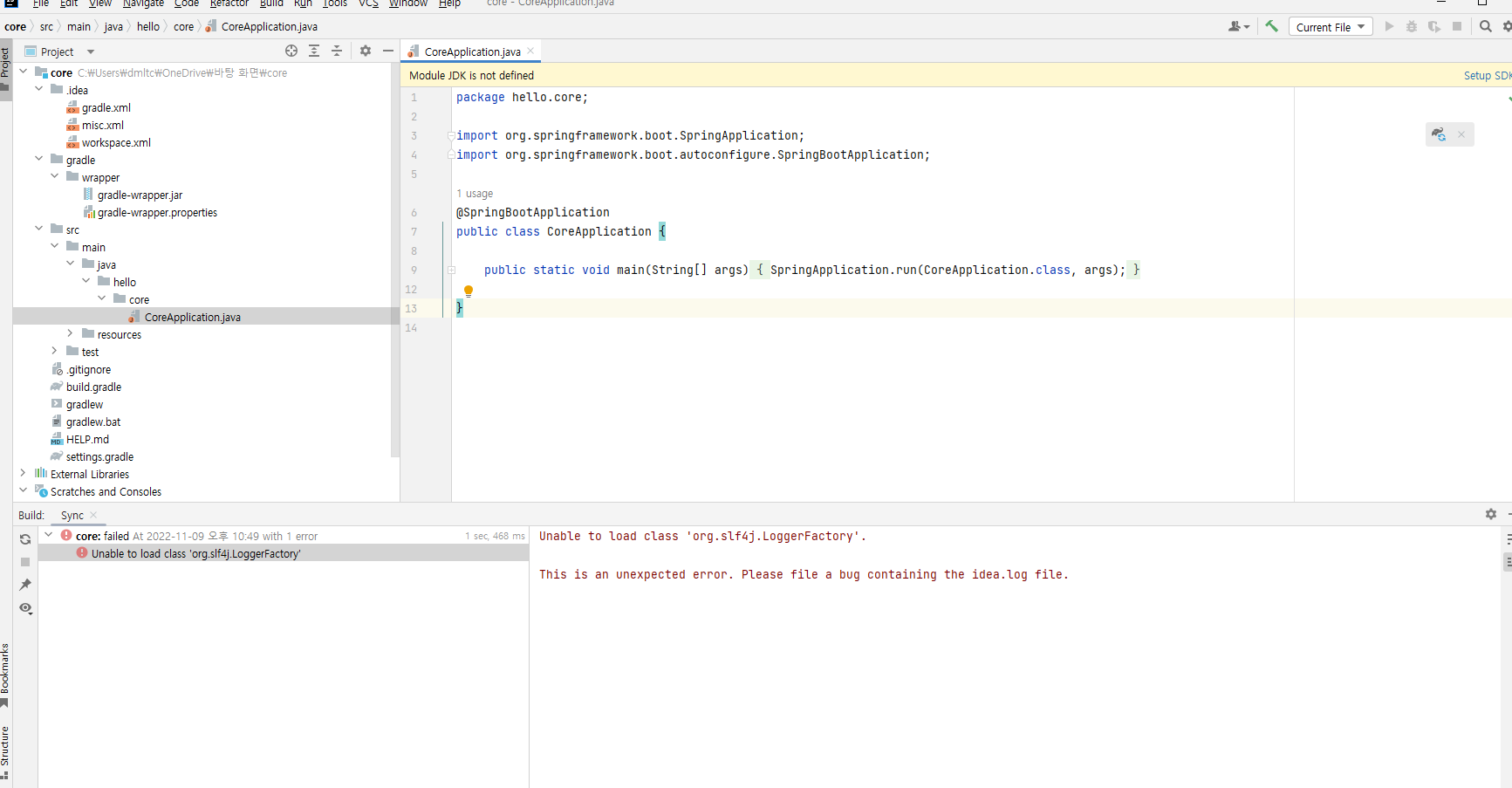Toggle the eye view filter in Build panel

point(26,608)
